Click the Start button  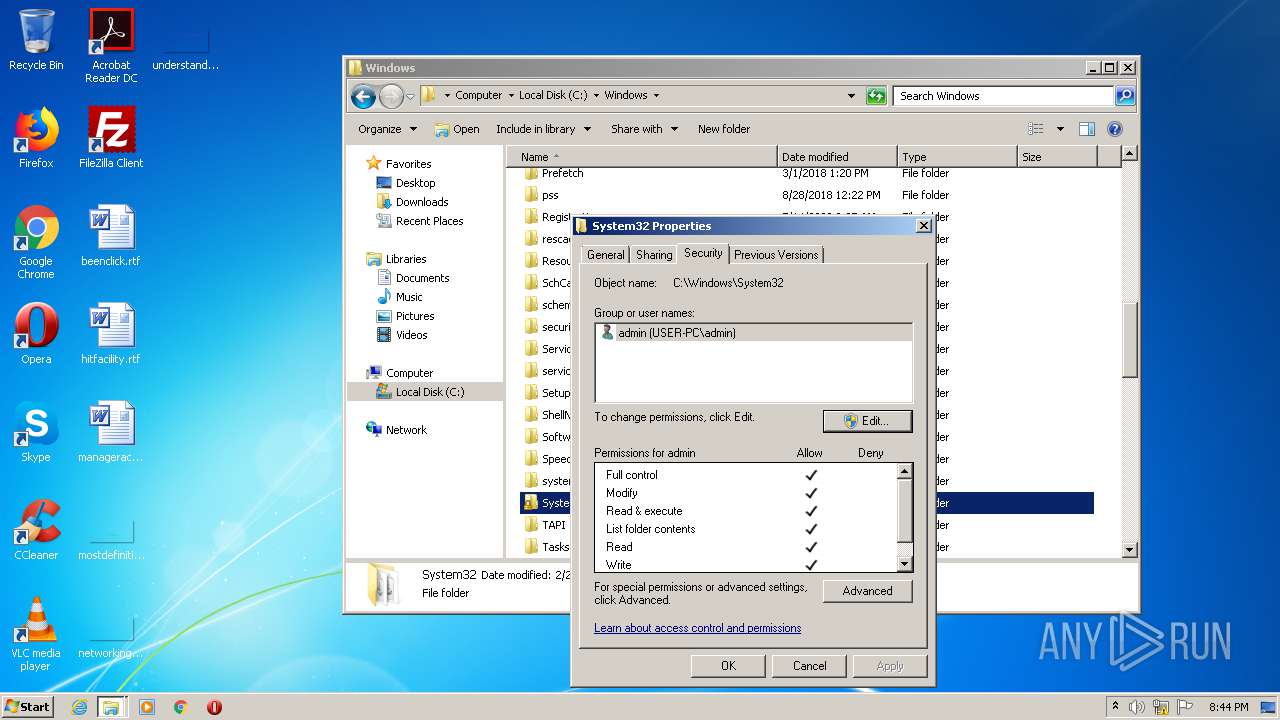tap(28, 707)
